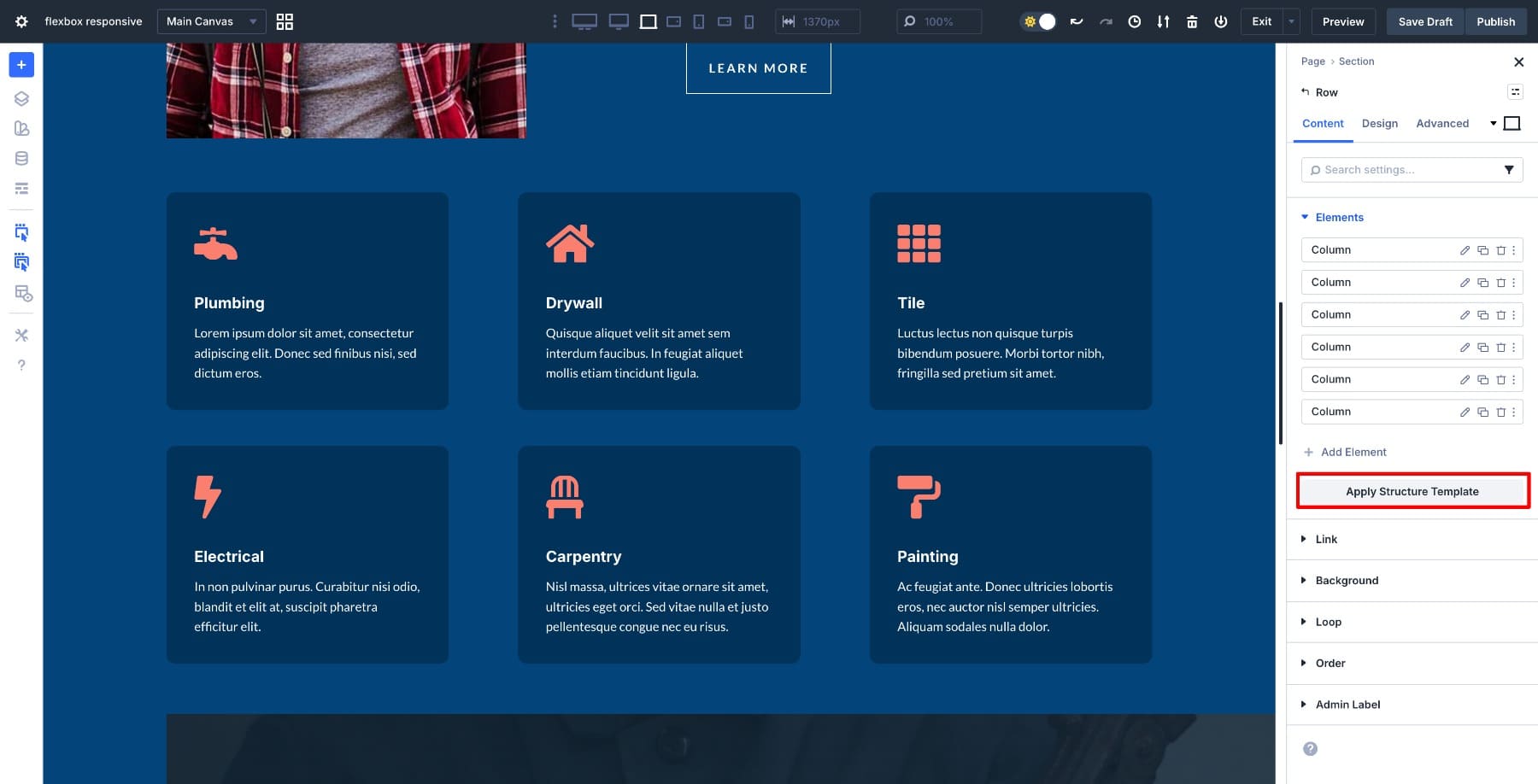This screenshot has height=784, width=1538.
Task: Click the blue plus add-module button
Action: [21, 65]
